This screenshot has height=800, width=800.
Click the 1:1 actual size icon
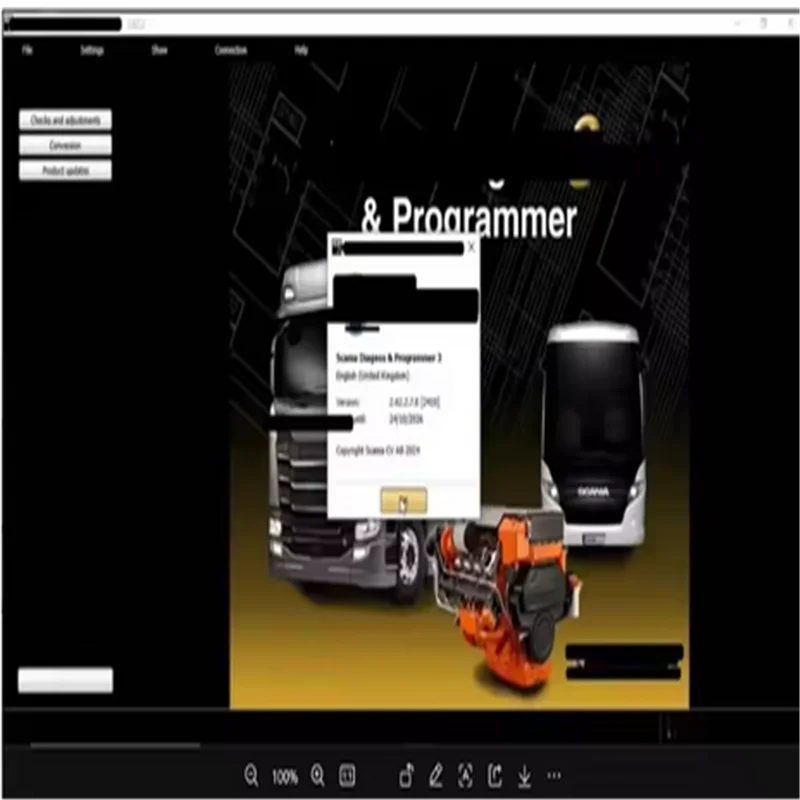click(x=347, y=776)
